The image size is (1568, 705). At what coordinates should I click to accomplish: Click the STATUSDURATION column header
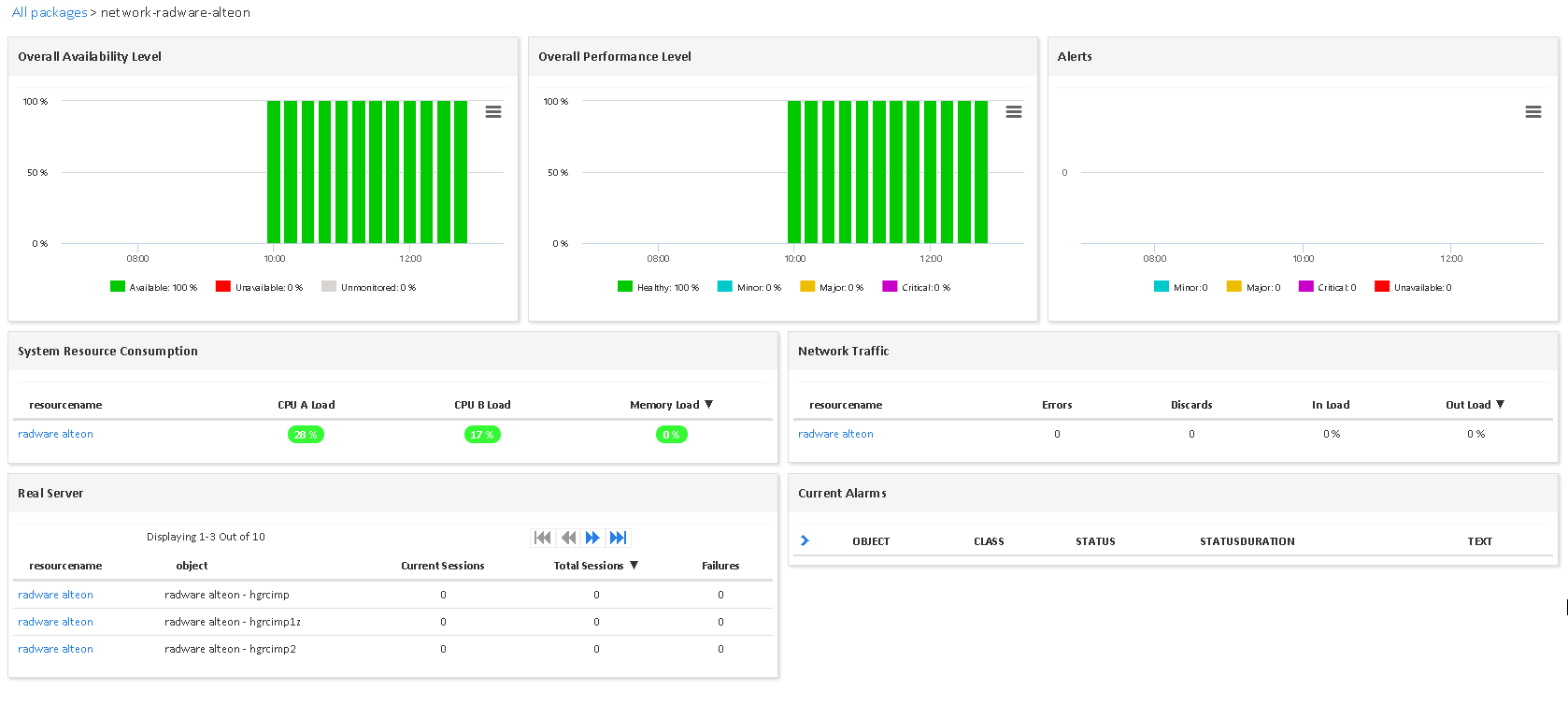coord(1247,541)
